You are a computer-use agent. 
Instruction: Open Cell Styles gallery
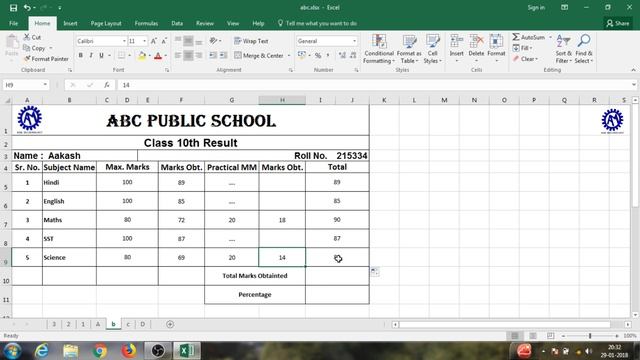point(432,49)
